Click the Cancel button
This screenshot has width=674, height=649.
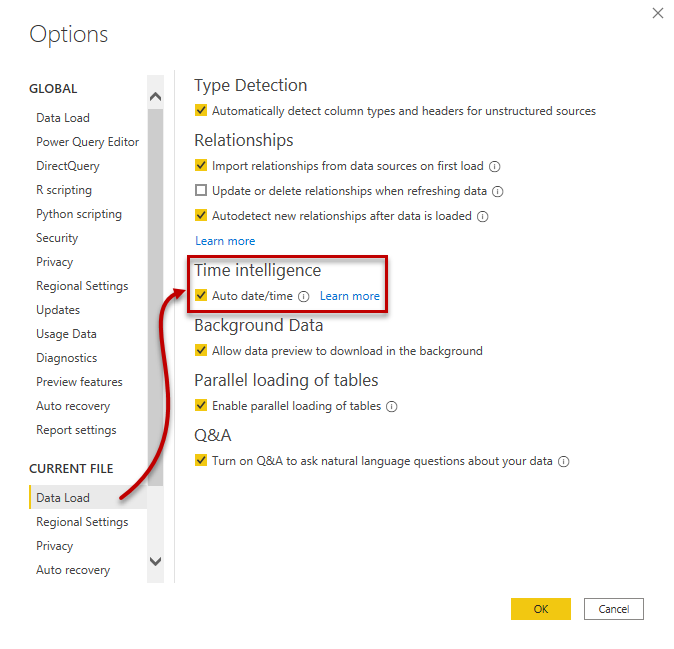614,609
